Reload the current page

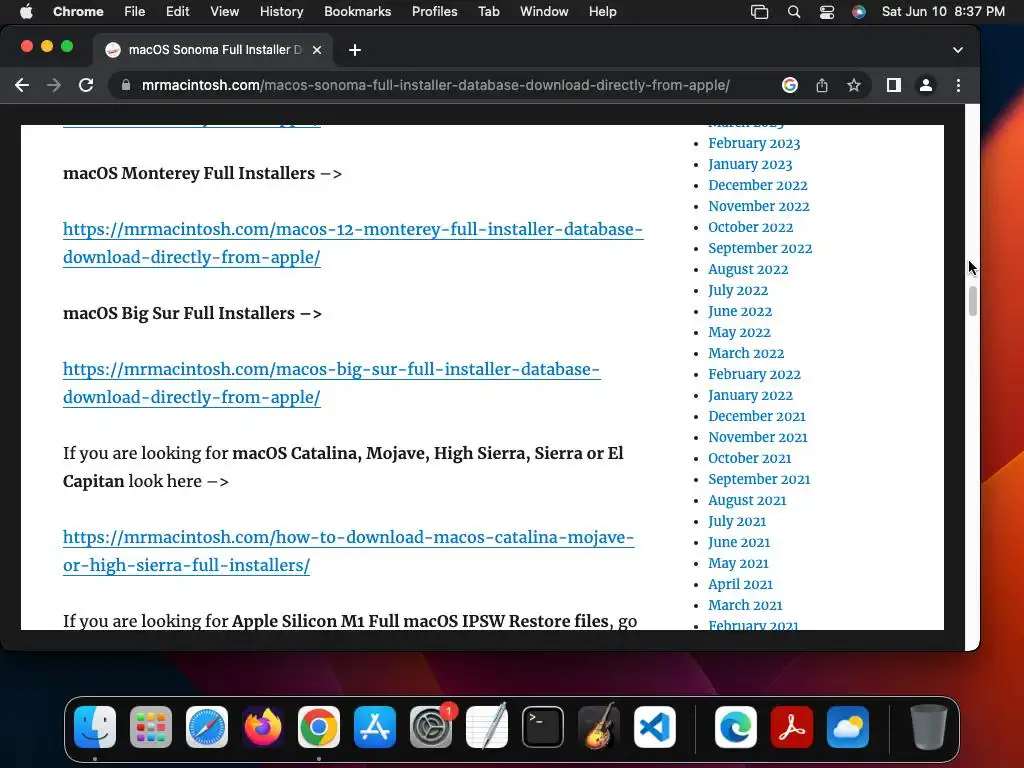86,85
